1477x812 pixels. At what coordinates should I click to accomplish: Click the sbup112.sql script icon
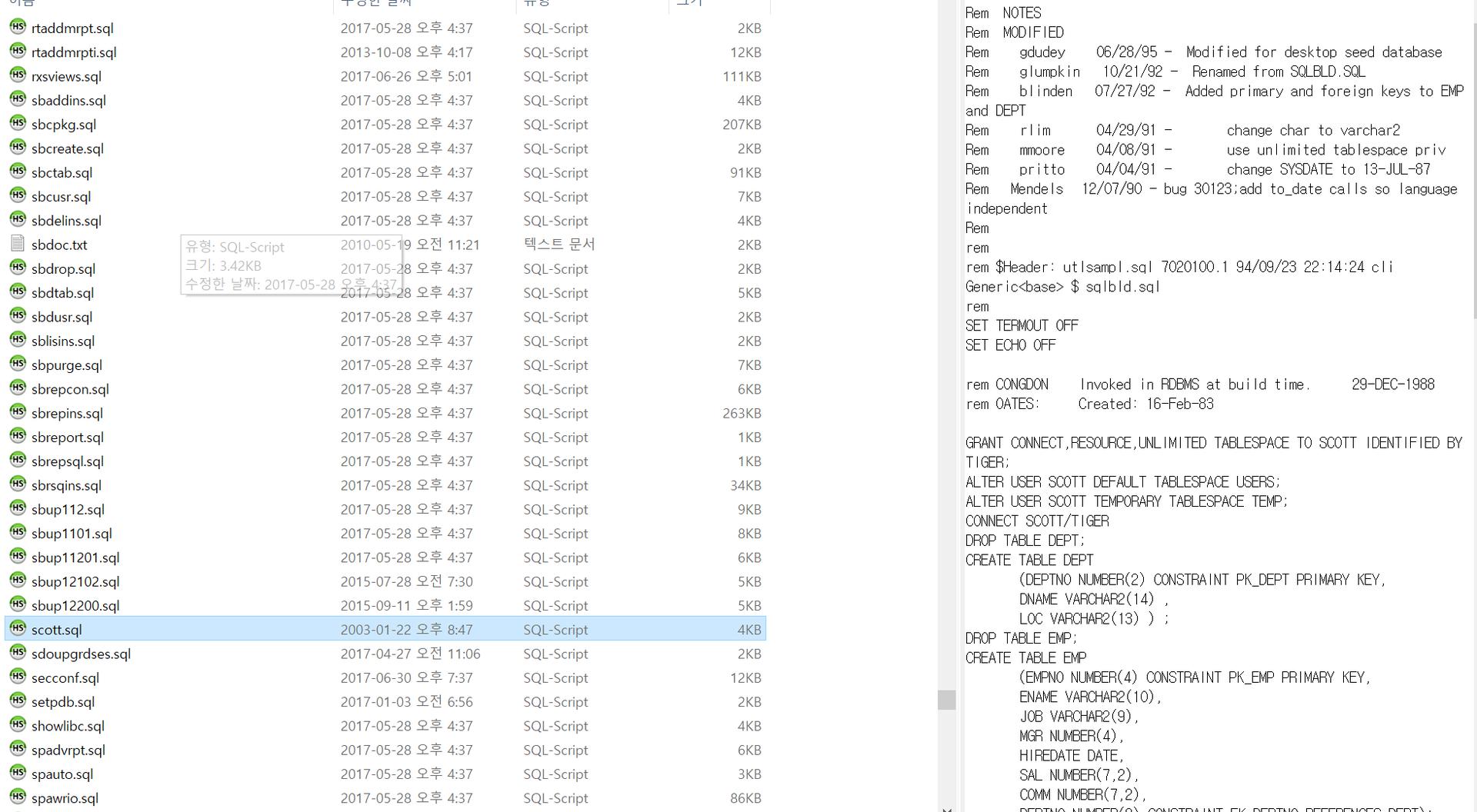pyautogui.click(x=18, y=508)
